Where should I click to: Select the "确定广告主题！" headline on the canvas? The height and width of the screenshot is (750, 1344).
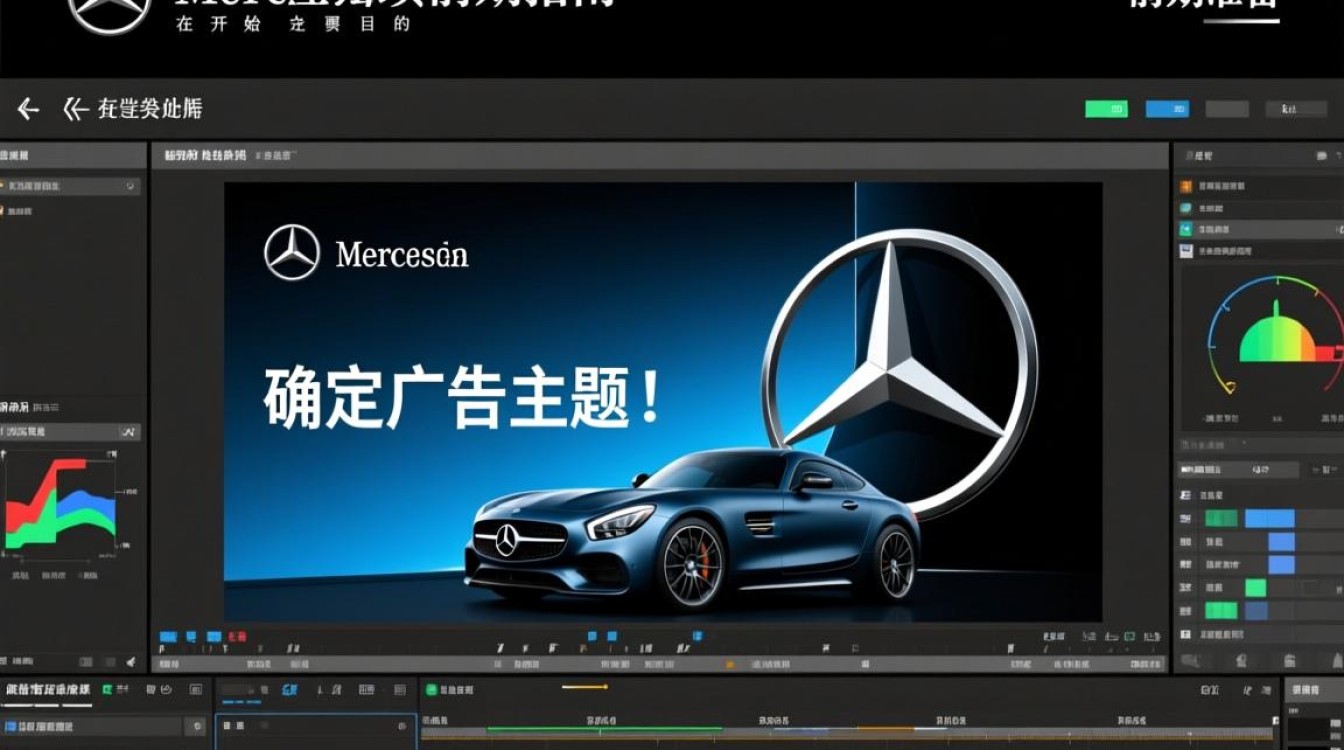[x=461, y=398]
